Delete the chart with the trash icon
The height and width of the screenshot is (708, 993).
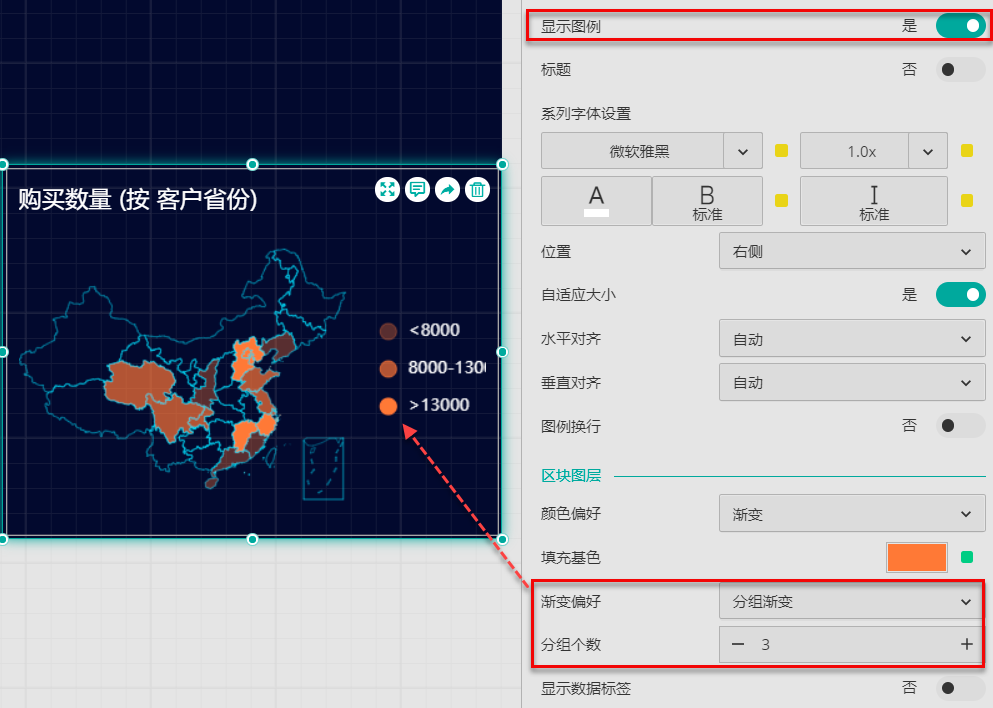[x=478, y=189]
